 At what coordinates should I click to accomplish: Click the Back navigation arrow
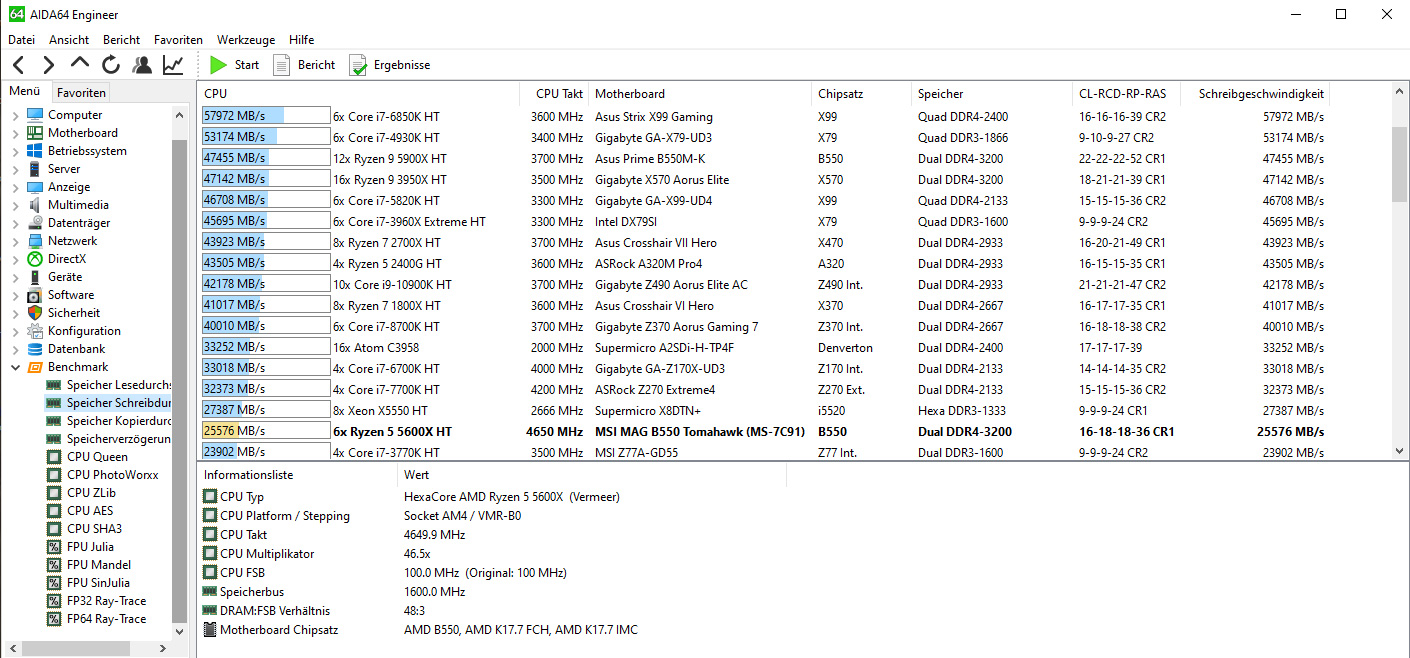[19, 65]
